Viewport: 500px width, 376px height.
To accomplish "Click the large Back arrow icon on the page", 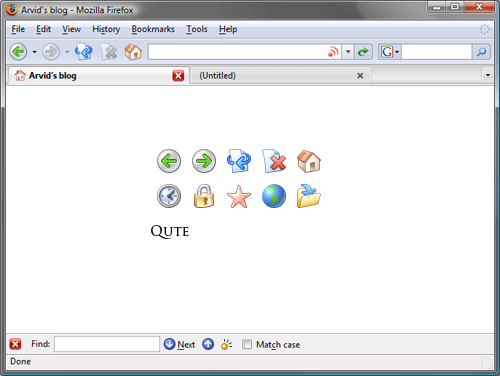I will click(169, 161).
